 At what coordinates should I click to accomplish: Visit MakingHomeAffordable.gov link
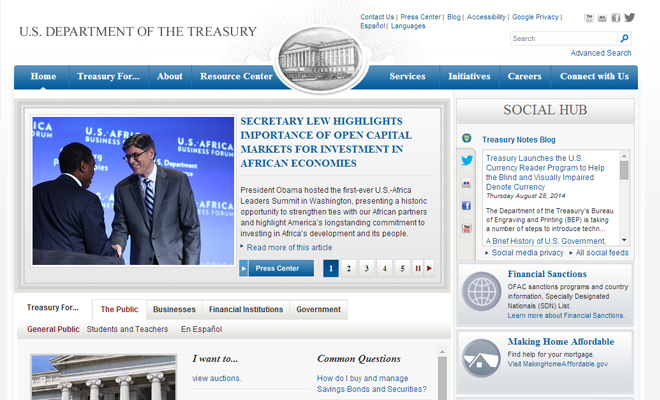coord(557,364)
